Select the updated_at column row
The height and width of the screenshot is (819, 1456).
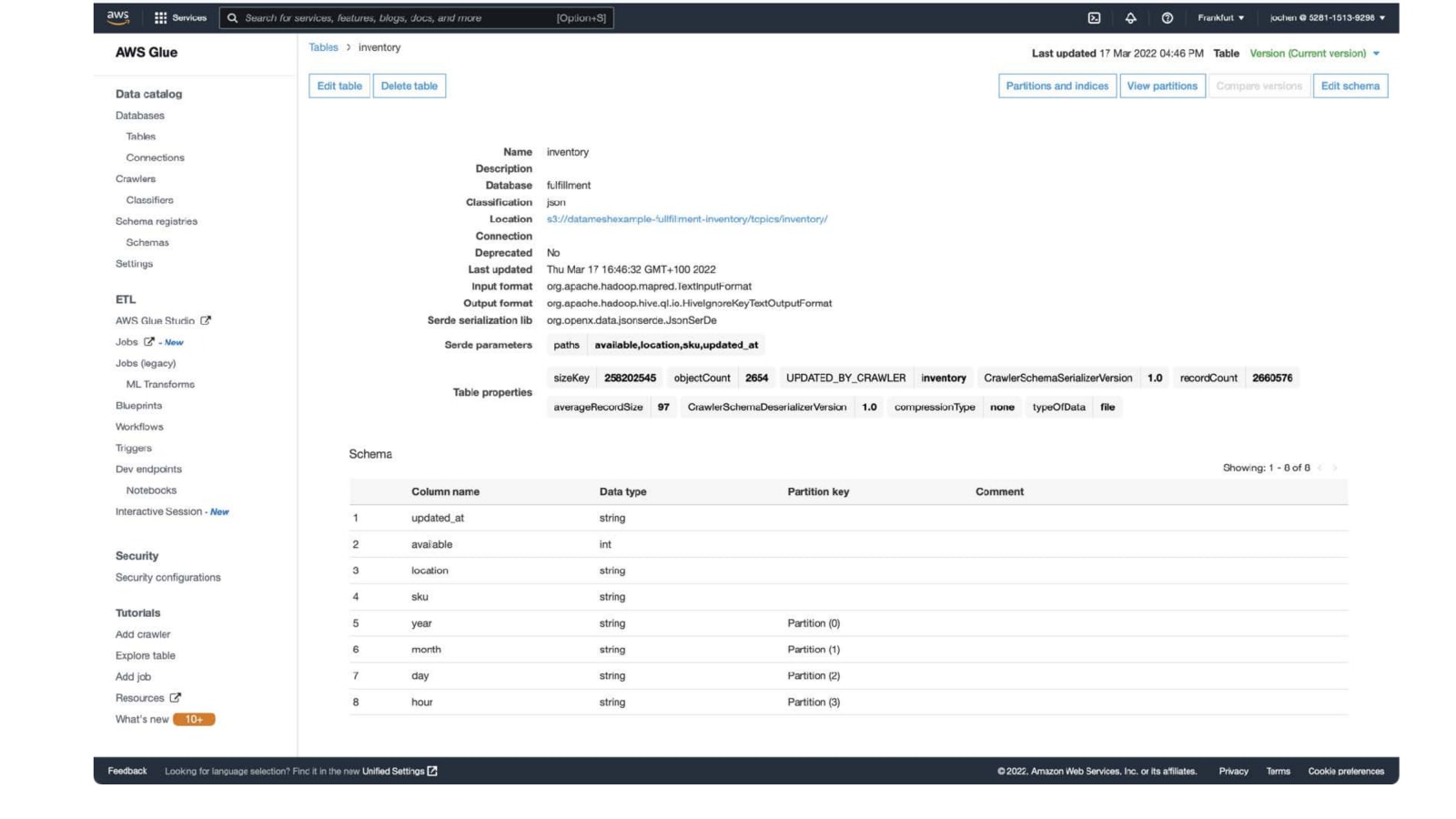click(x=848, y=518)
